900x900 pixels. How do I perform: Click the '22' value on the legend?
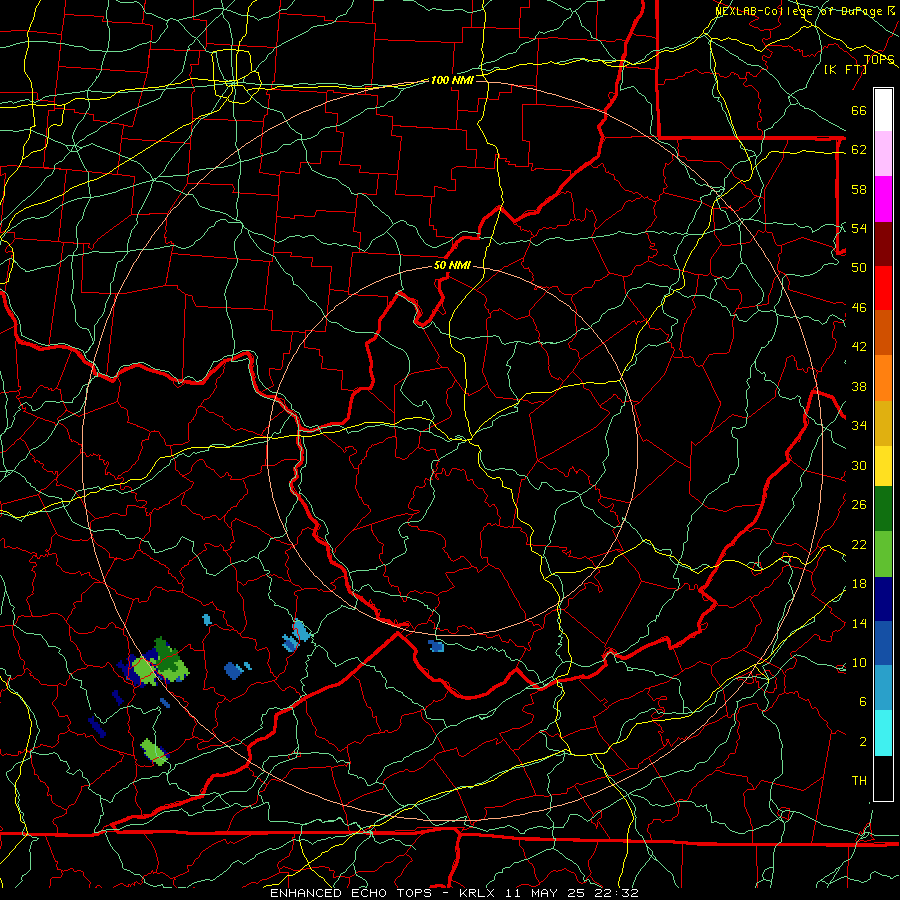[x=859, y=544]
